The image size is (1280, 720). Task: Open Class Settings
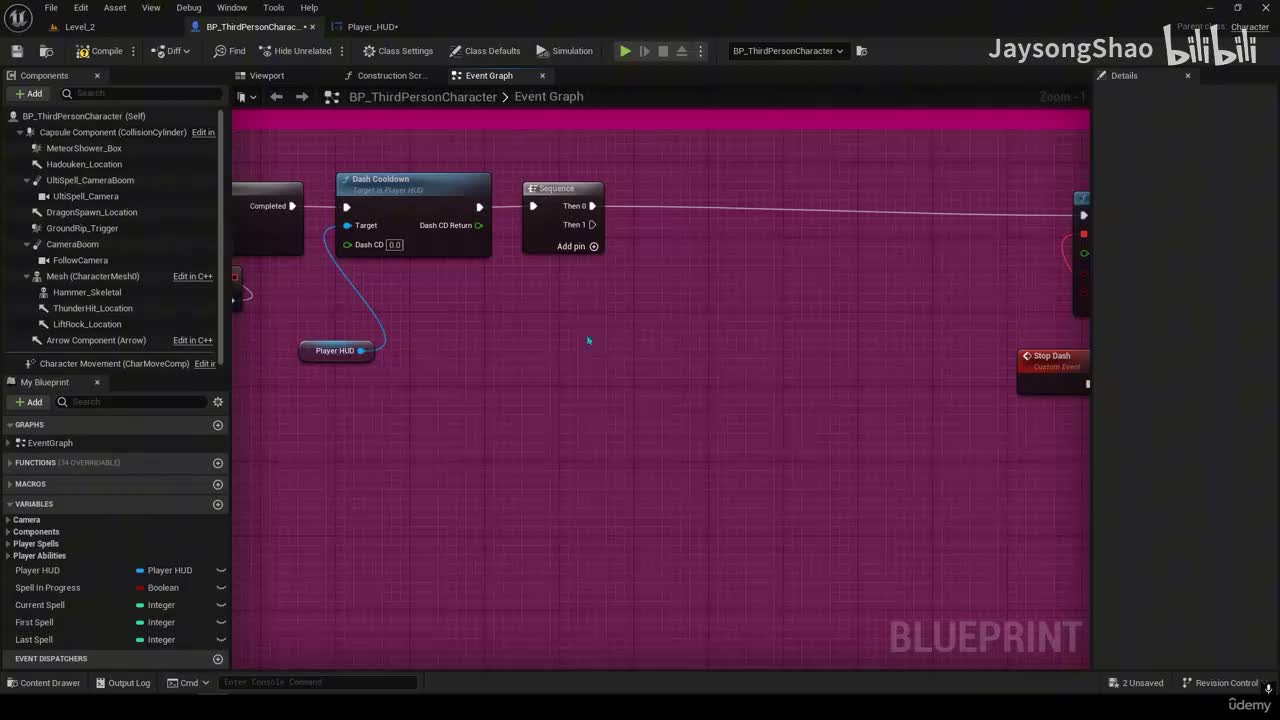tap(398, 51)
